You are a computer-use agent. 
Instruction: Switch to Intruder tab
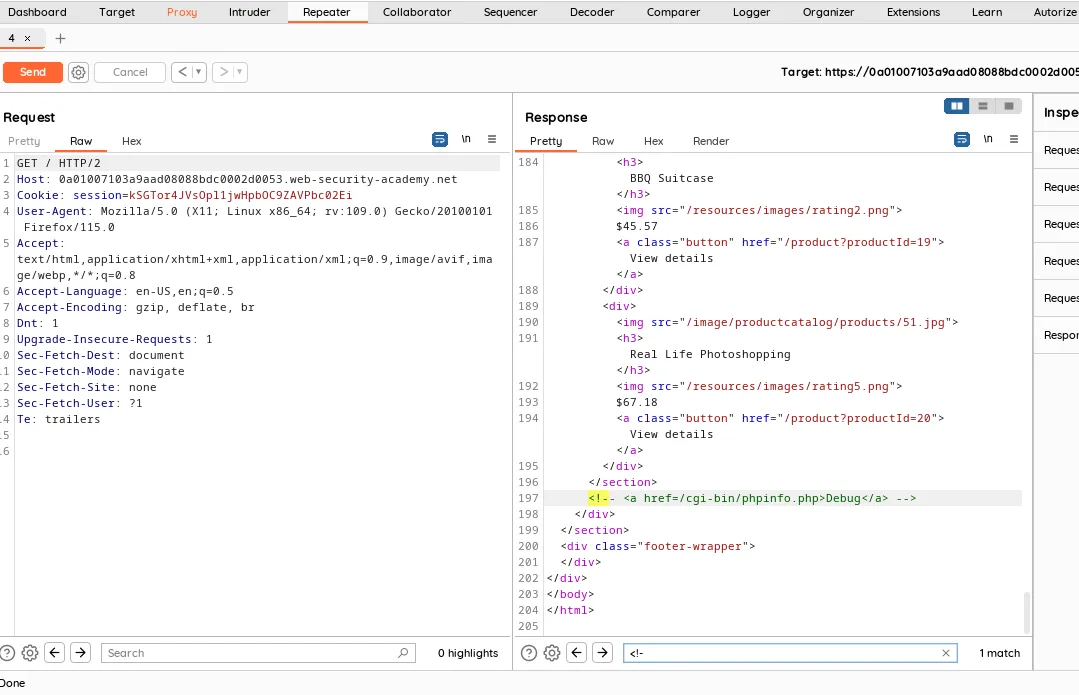tap(249, 12)
